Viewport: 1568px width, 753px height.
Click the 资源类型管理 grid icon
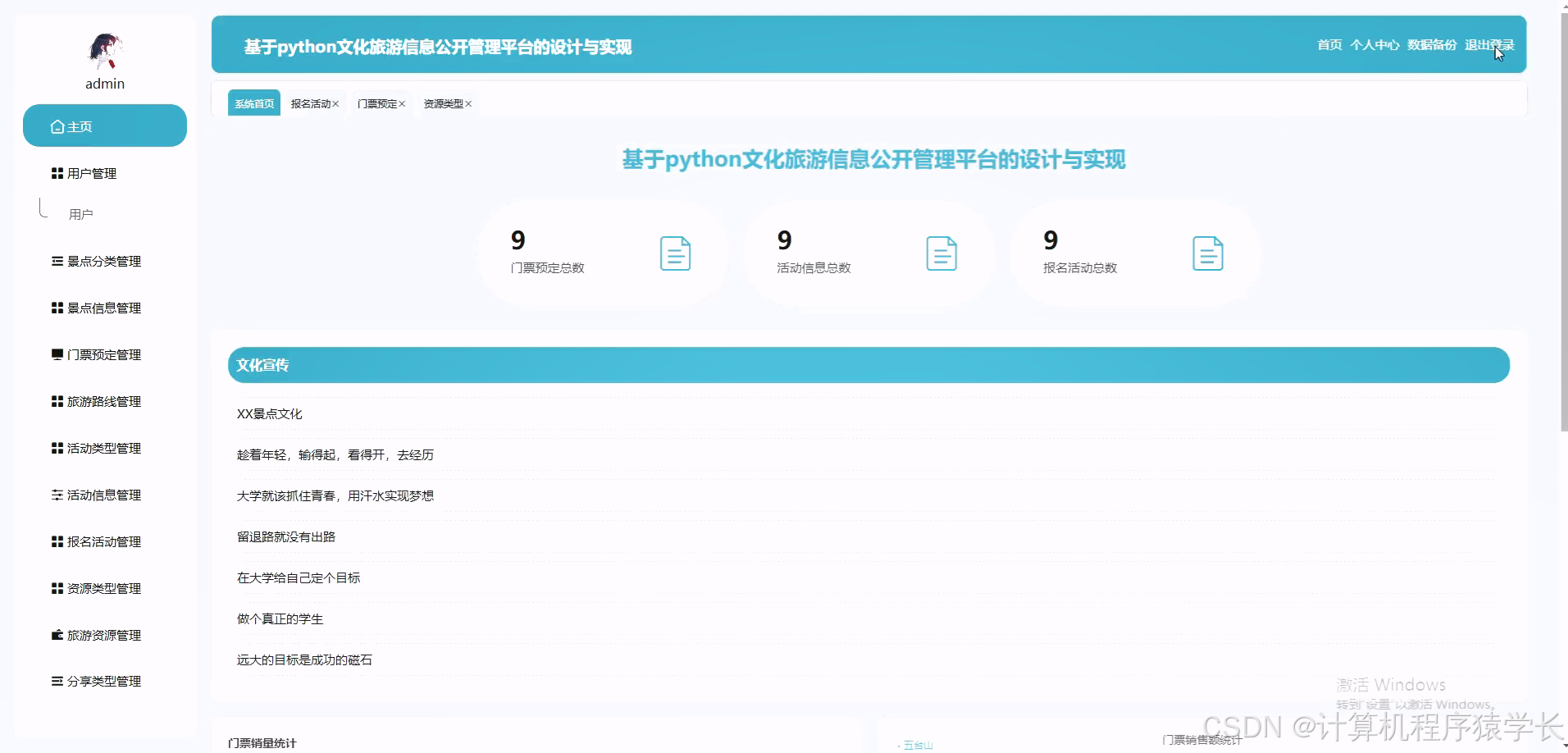(57, 588)
